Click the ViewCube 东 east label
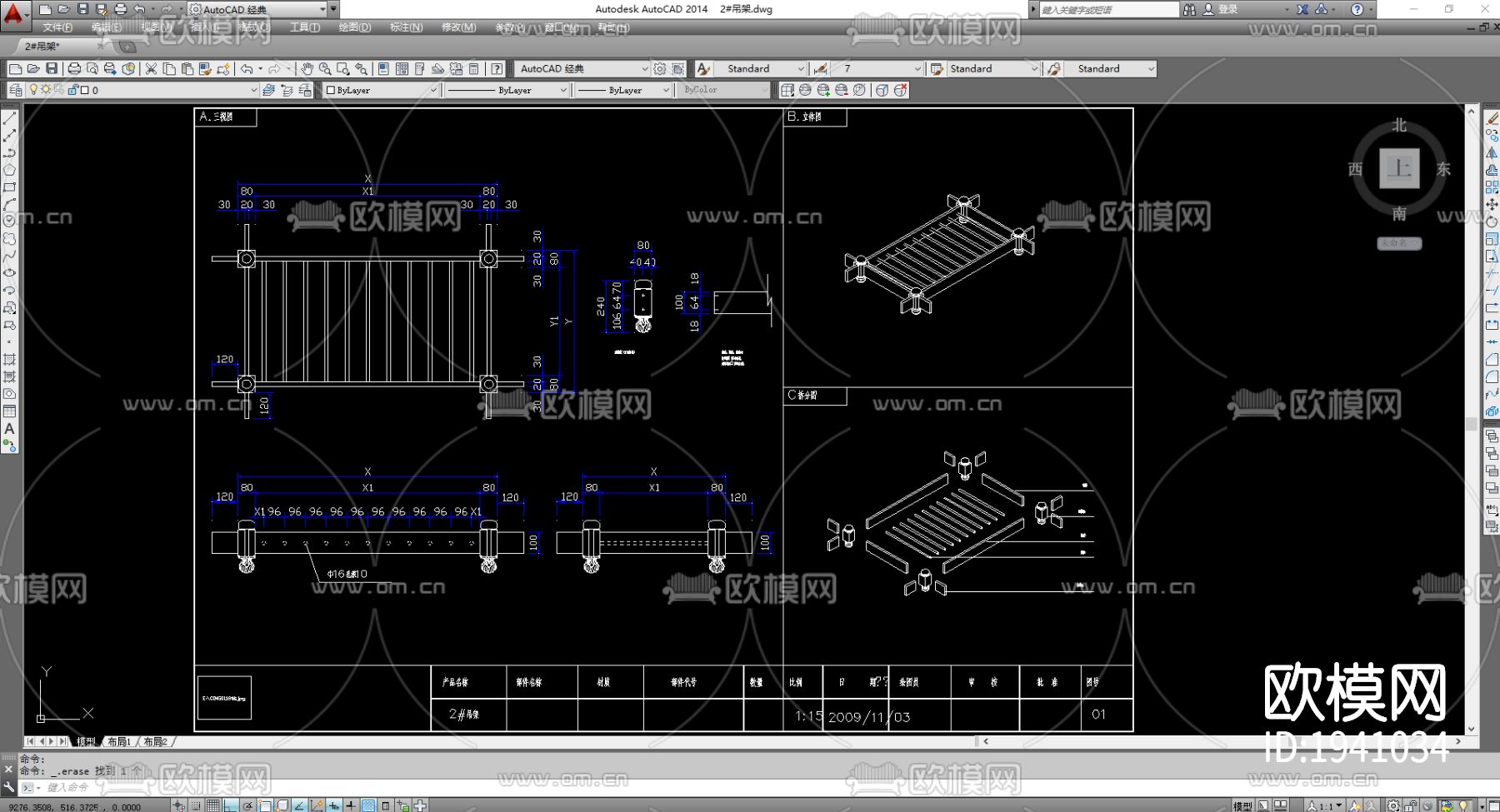This screenshot has height=812, width=1500. [x=1444, y=169]
